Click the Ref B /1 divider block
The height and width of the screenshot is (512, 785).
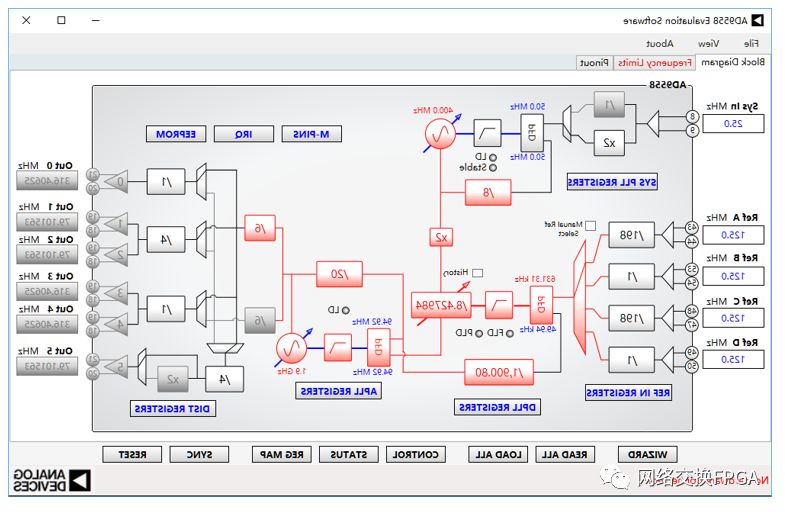coord(631,277)
